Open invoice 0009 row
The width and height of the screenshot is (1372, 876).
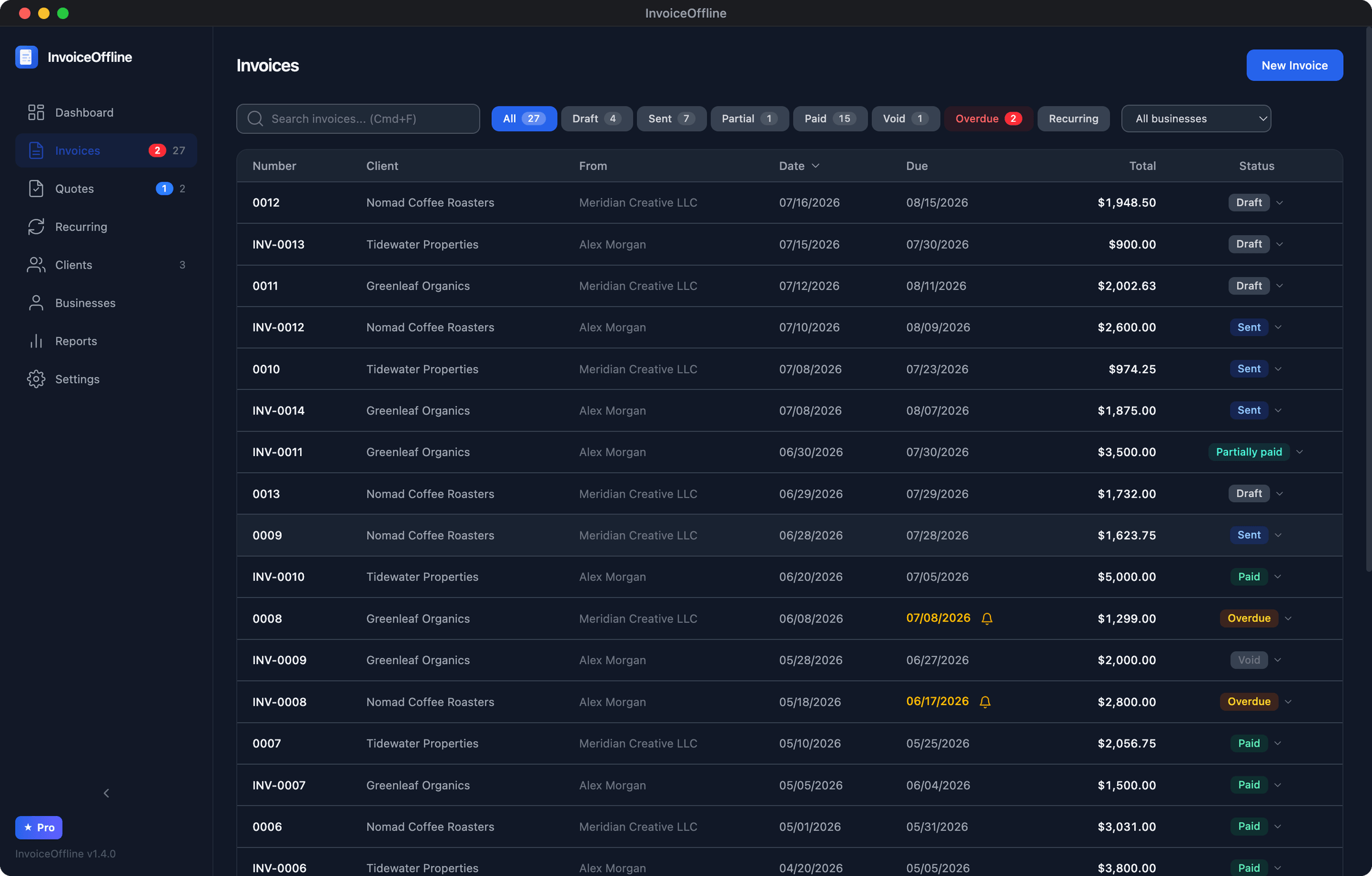tap(790, 536)
